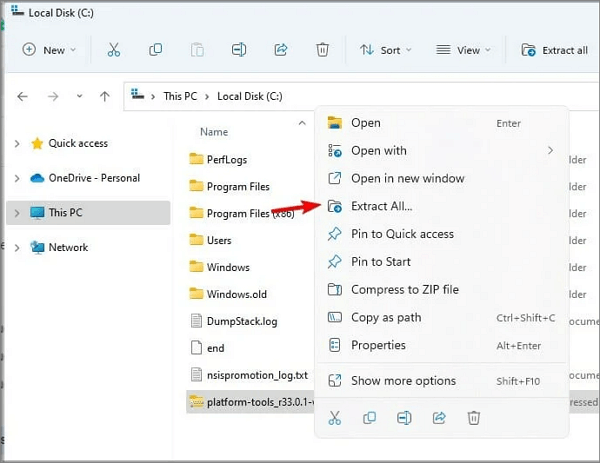Select the file named end
The image size is (600, 463).
tap(215, 348)
